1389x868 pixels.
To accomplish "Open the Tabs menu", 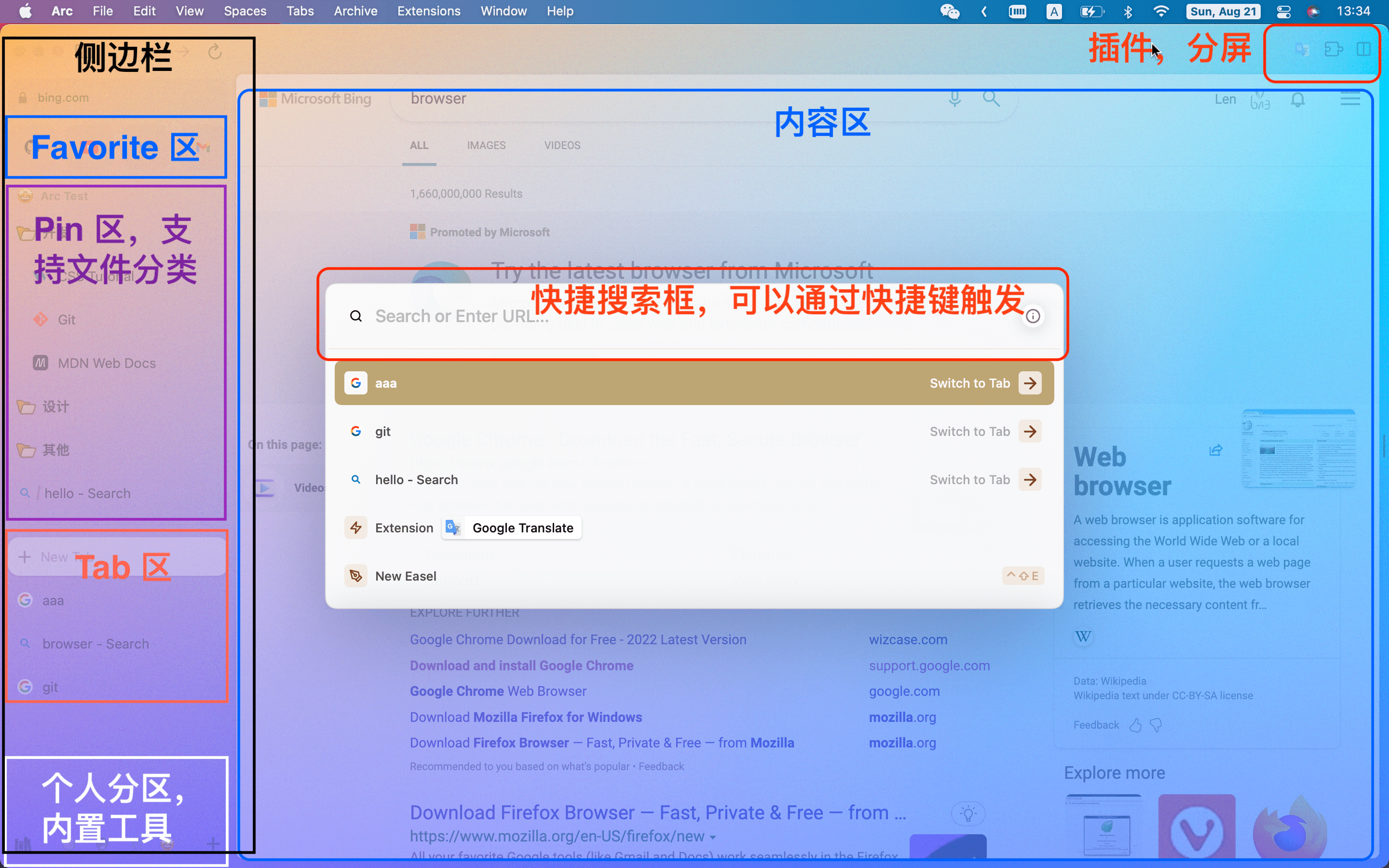I will click(300, 11).
